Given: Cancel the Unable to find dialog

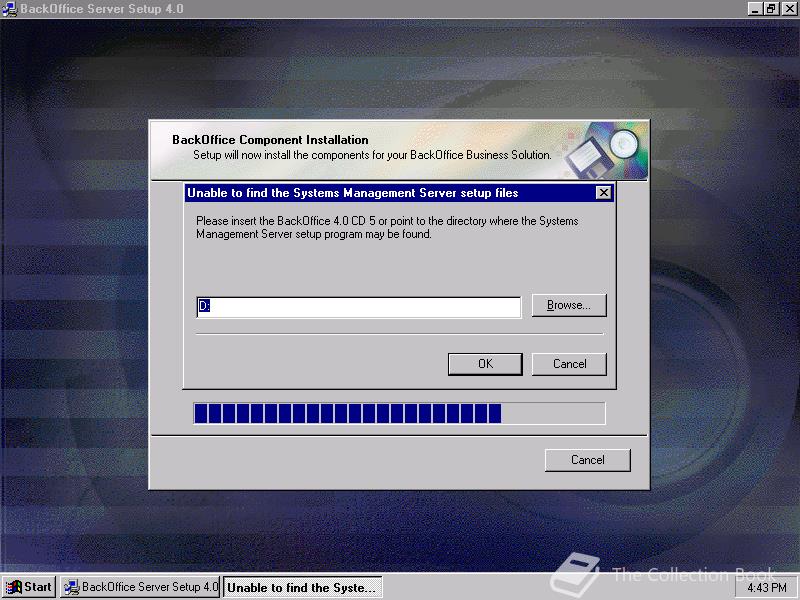Looking at the screenshot, I should (569, 364).
